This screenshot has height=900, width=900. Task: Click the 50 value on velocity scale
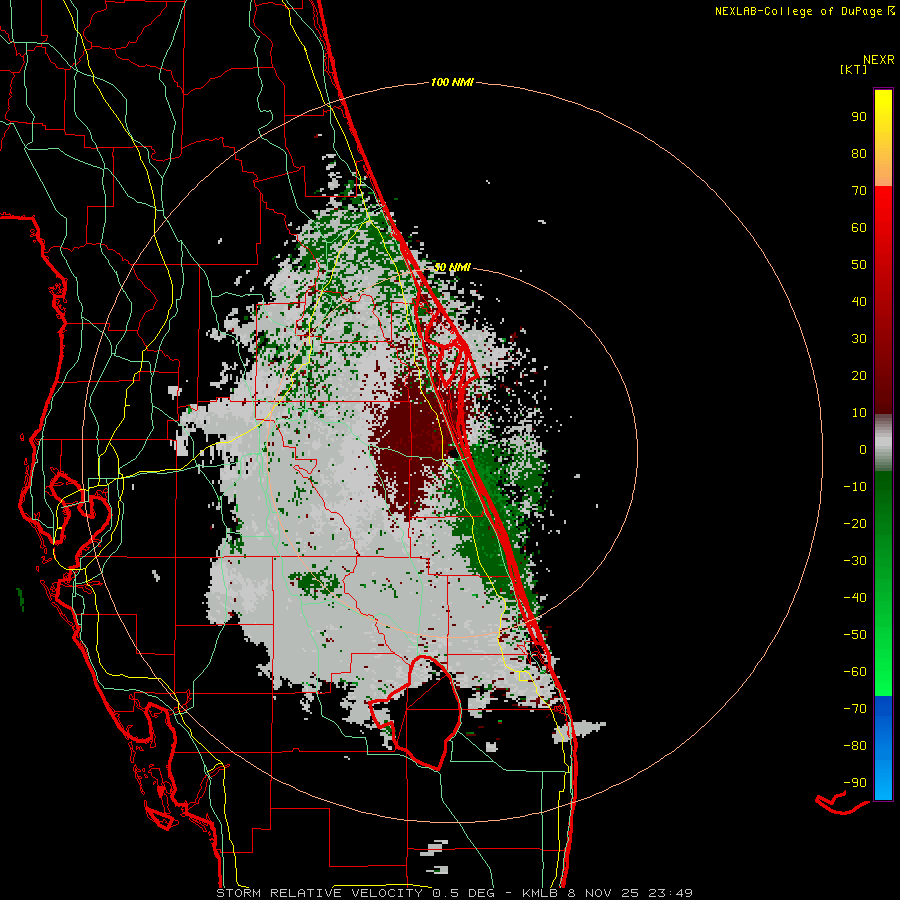(x=859, y=265)
